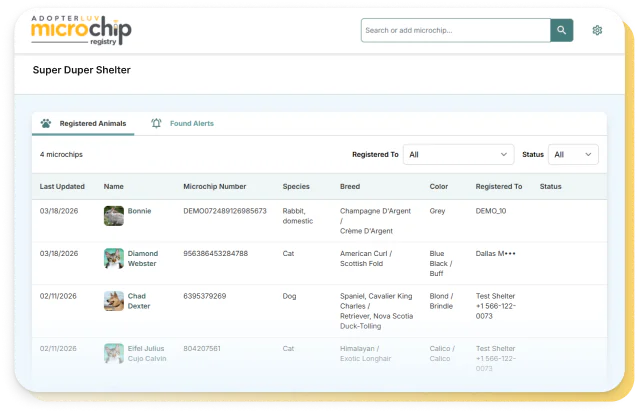Click the magnifier search button
This screenshot has width=640, height=413.
click(562, 30)
